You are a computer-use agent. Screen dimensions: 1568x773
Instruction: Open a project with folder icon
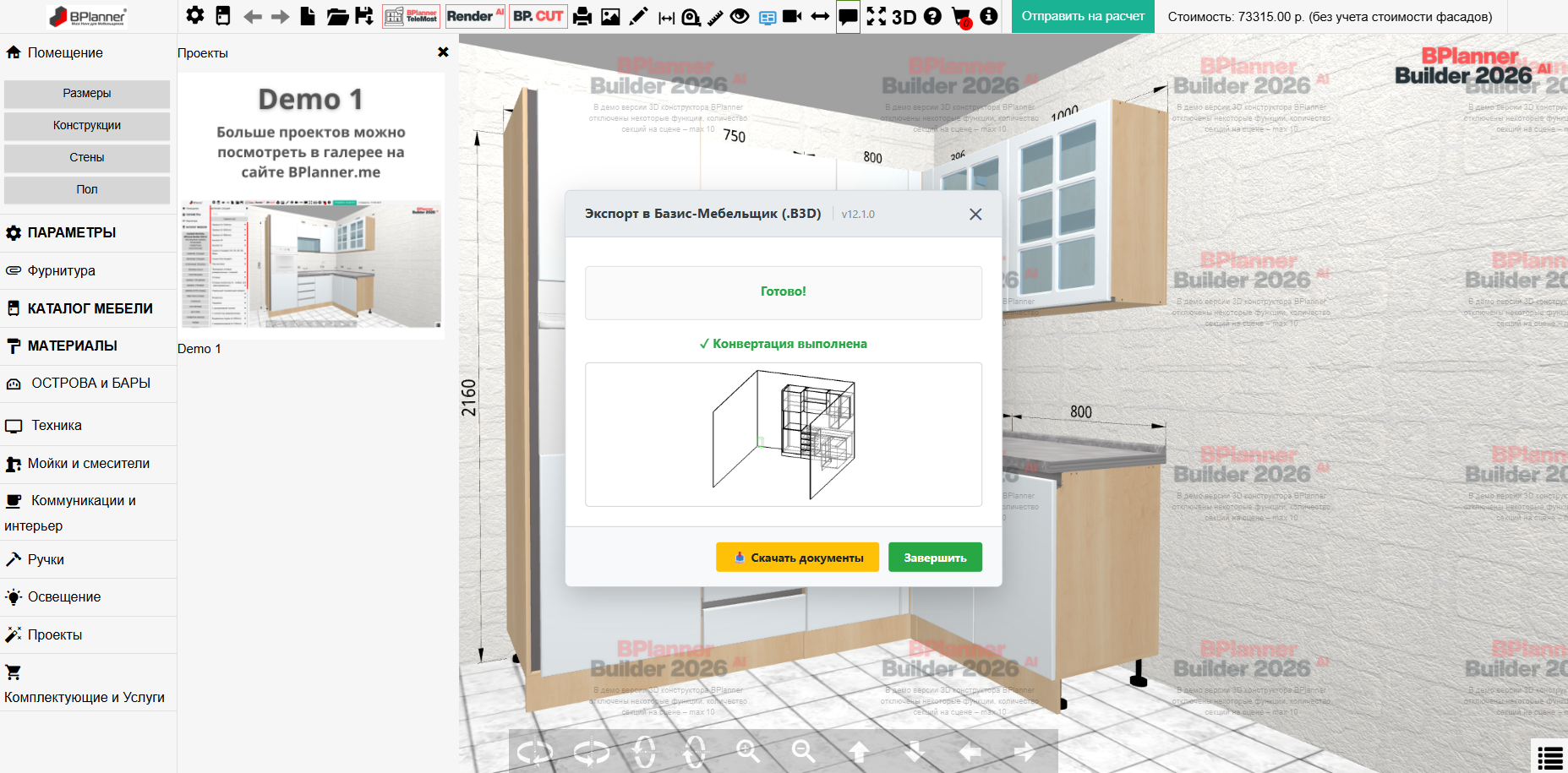tap(337, 16)
